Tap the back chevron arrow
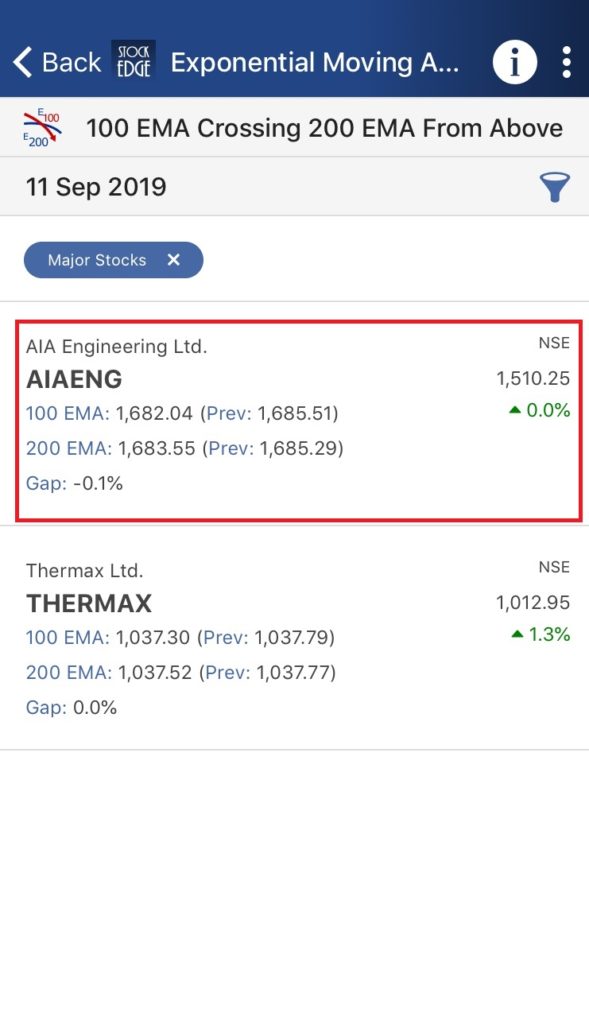589x1024 pixels. point(20,62)
